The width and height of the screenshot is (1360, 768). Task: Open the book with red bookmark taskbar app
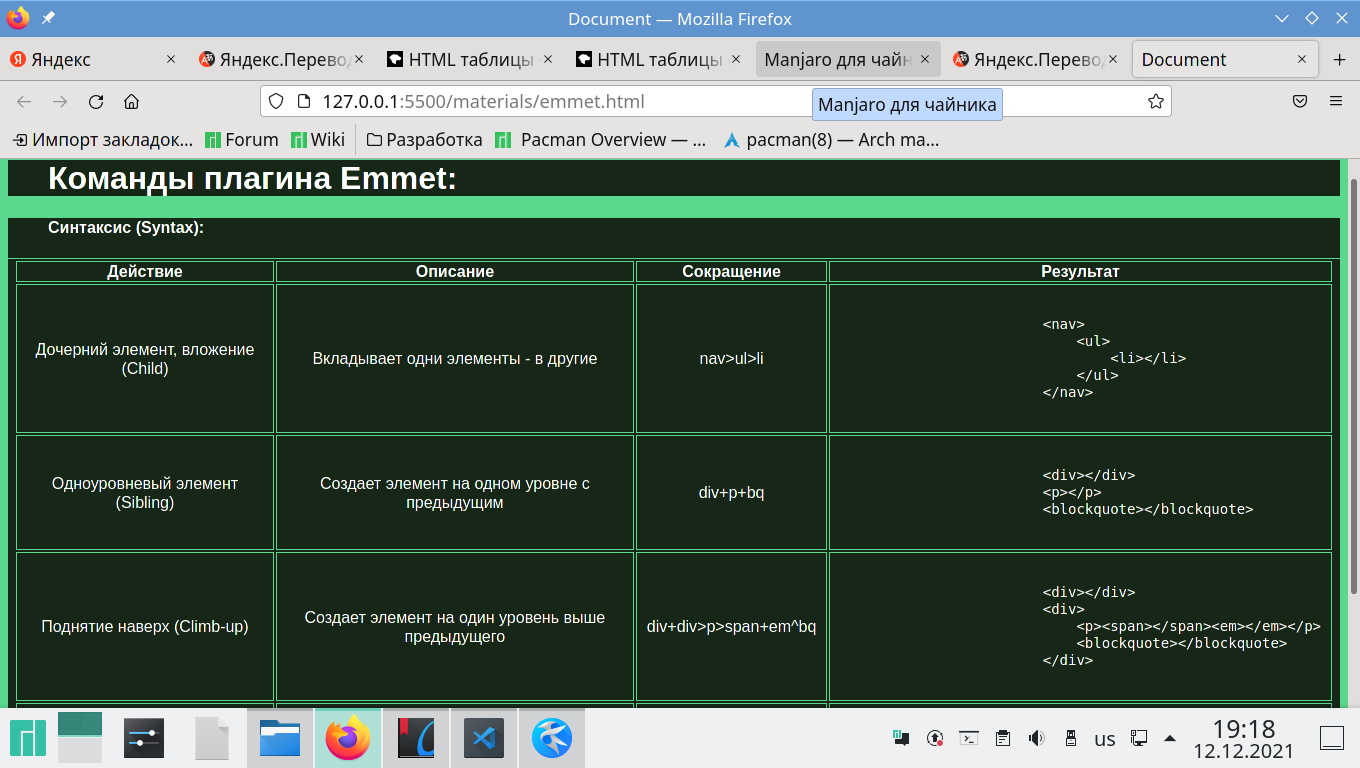point(416,738)
